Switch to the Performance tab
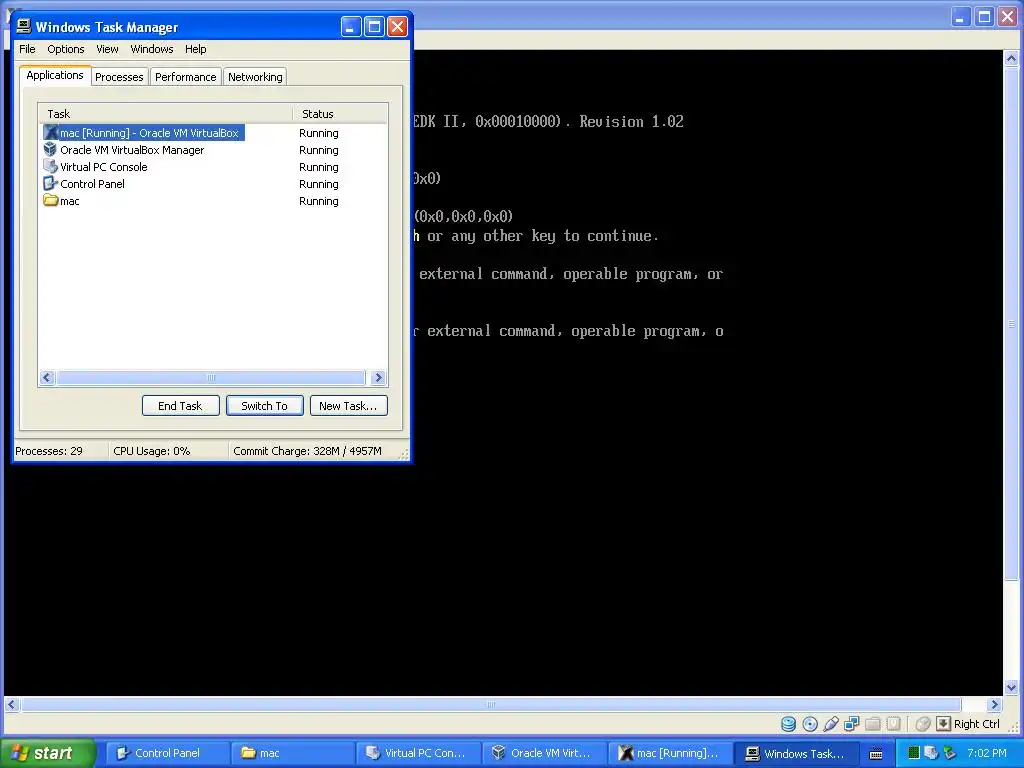 pyautogui.click(x=185, y=77)
